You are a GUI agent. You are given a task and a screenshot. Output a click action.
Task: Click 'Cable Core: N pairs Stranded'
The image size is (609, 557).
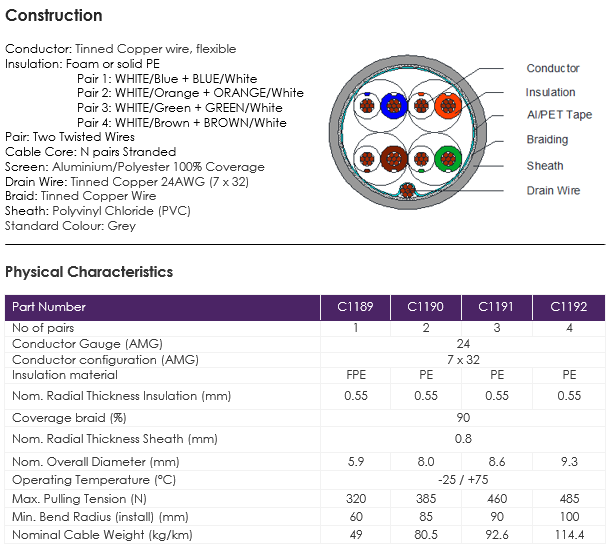(x=90, y=152)
